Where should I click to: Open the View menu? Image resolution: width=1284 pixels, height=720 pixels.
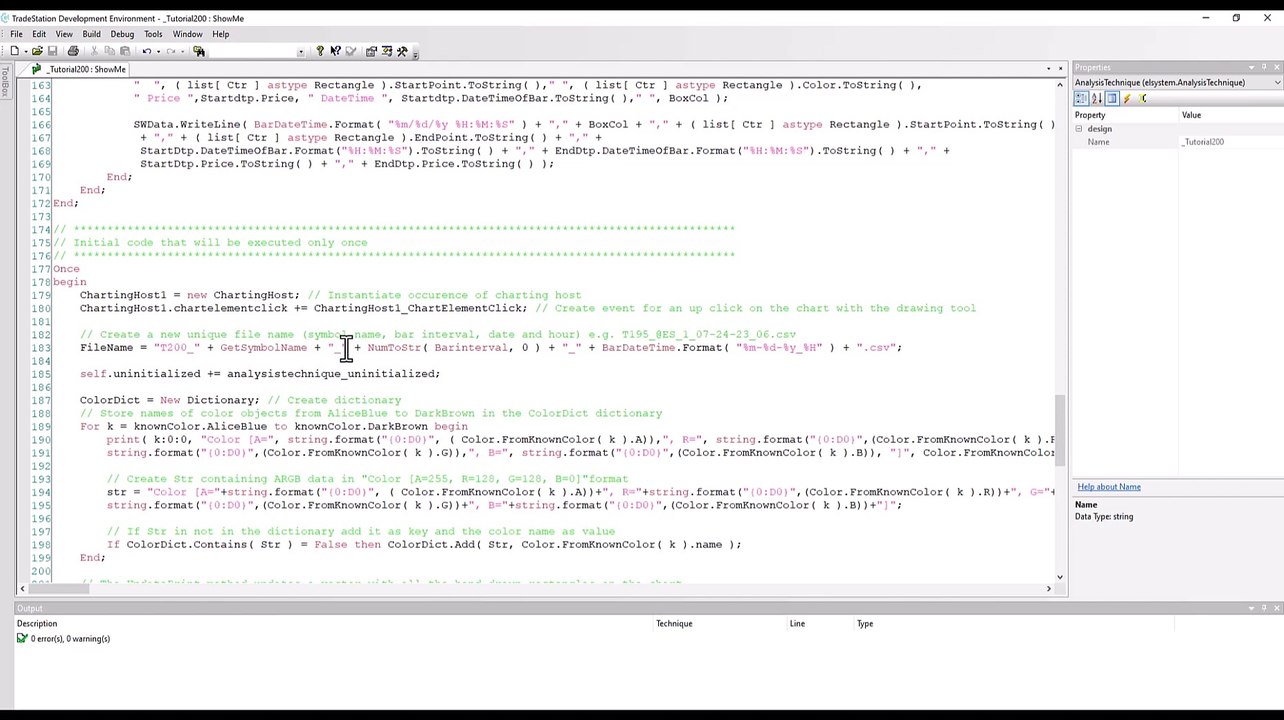click(64, 34)
